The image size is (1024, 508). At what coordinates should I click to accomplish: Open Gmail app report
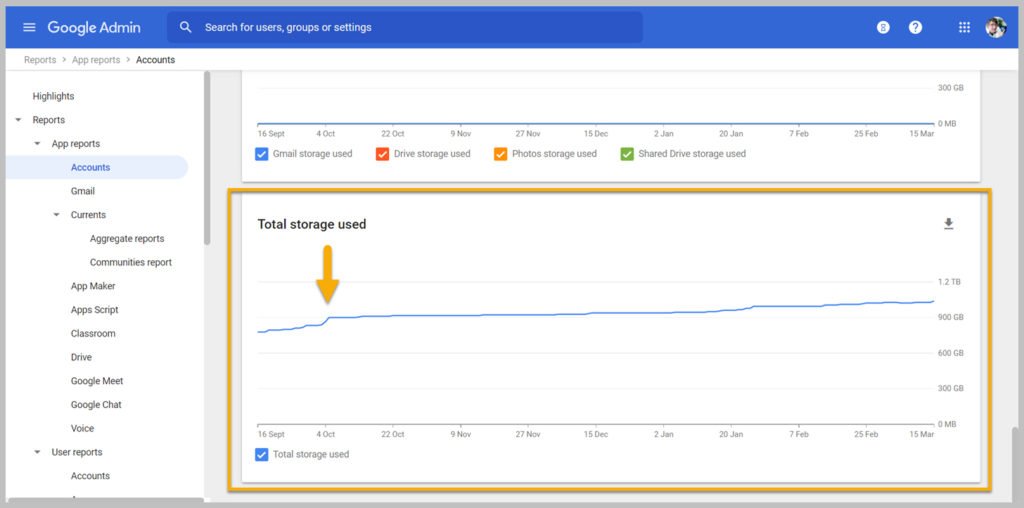[x=83, y=191]
